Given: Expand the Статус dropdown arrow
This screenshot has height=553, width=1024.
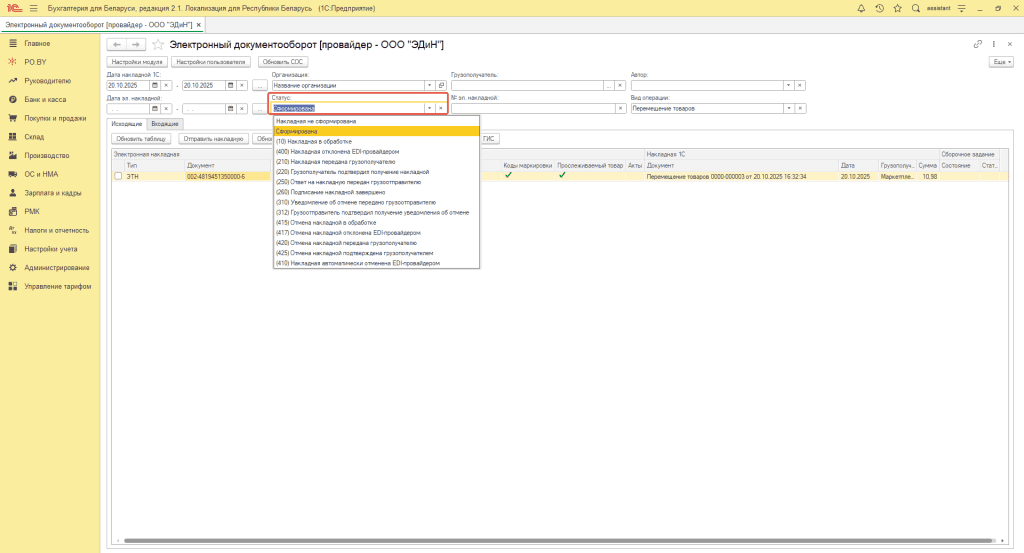Looking at the screenshot, I should pyautogui.click(x=429, y=108).
